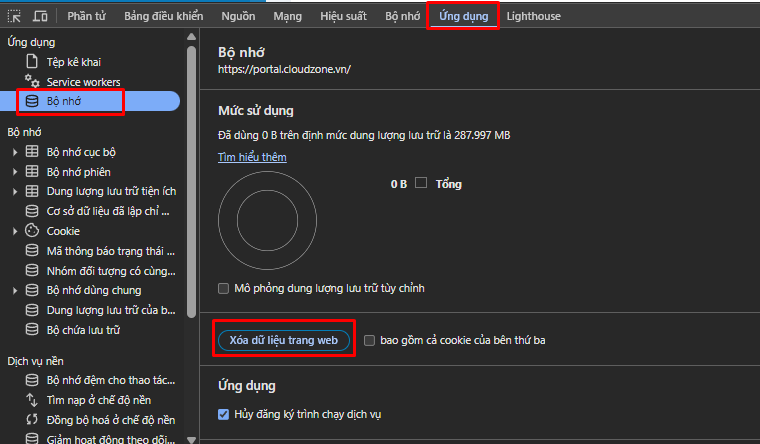Uncheck Hủy đăng ký trình chạy dịch vụ

[x=223, y=414]
